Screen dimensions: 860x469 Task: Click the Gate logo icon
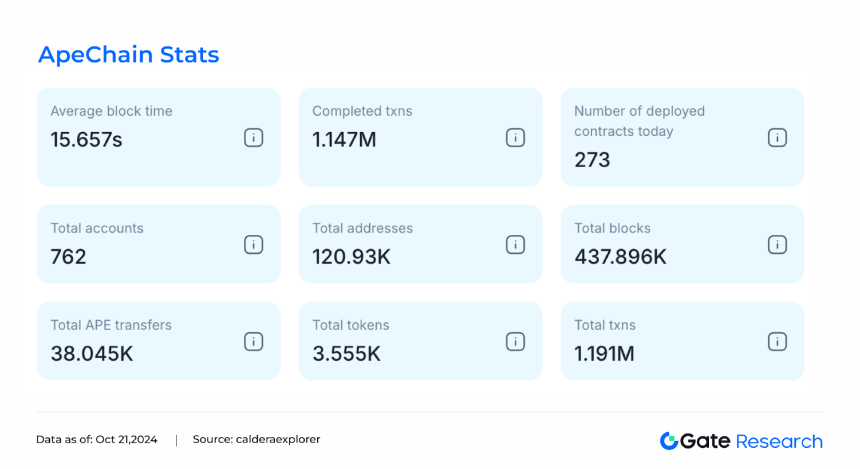point(669,441)
